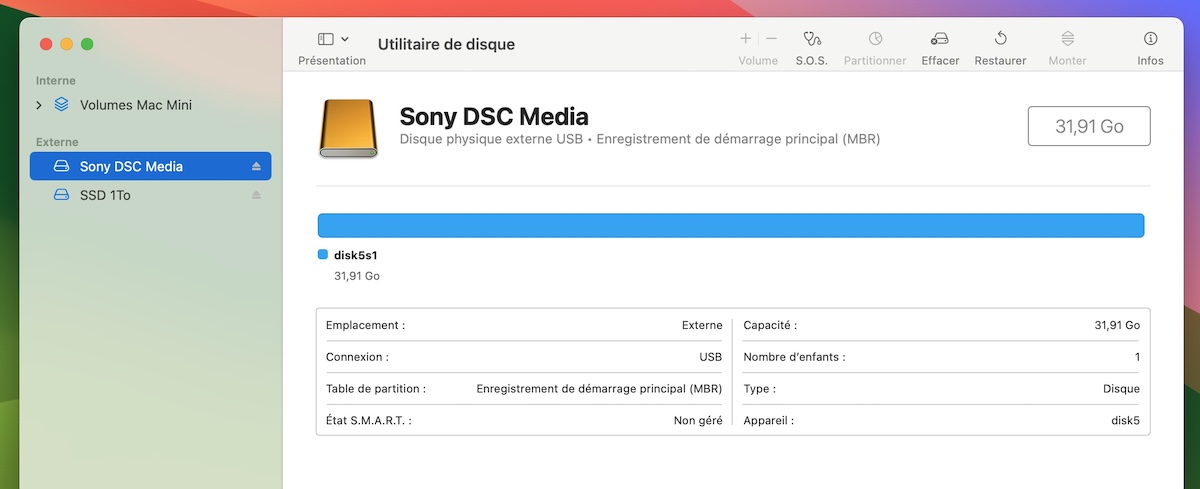Image resolution: width=1200 pixels, height=489 pixels.
Task: Click the 31,91 Go capacity box
Action: tap(1089, 126)
